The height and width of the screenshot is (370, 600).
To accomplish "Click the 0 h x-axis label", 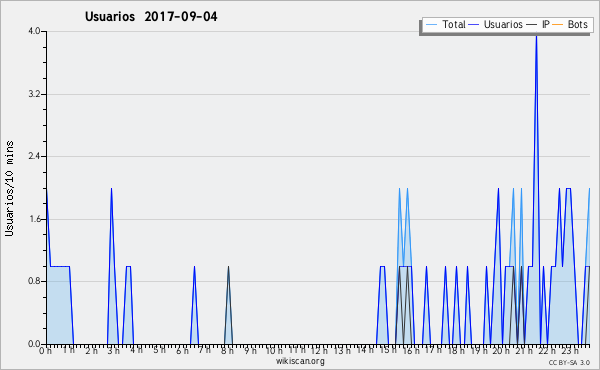I will [x=45, y=350].
